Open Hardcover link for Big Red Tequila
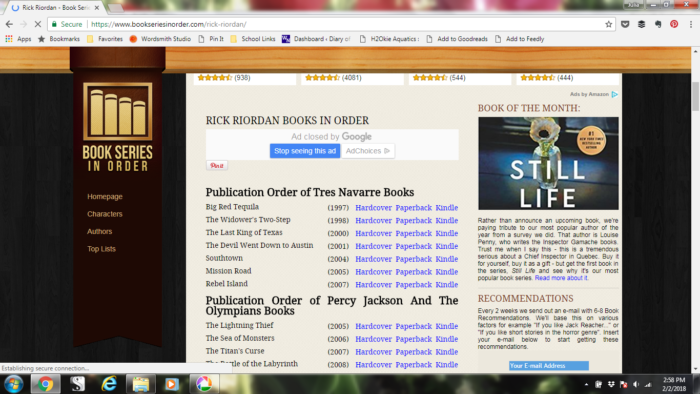Screen dimensions: 700x394 tap(374, 207)
